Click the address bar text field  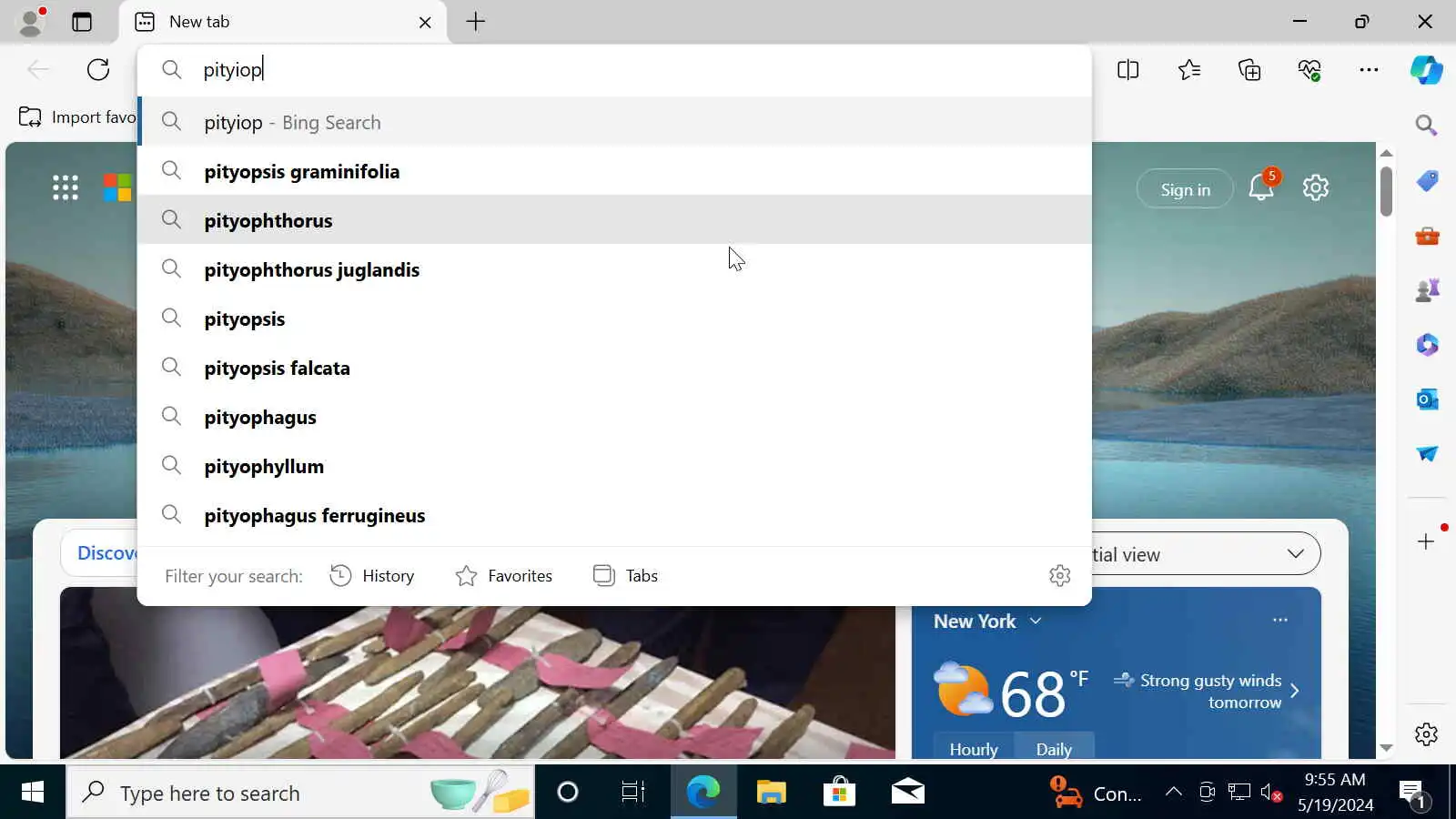[614, 69]
